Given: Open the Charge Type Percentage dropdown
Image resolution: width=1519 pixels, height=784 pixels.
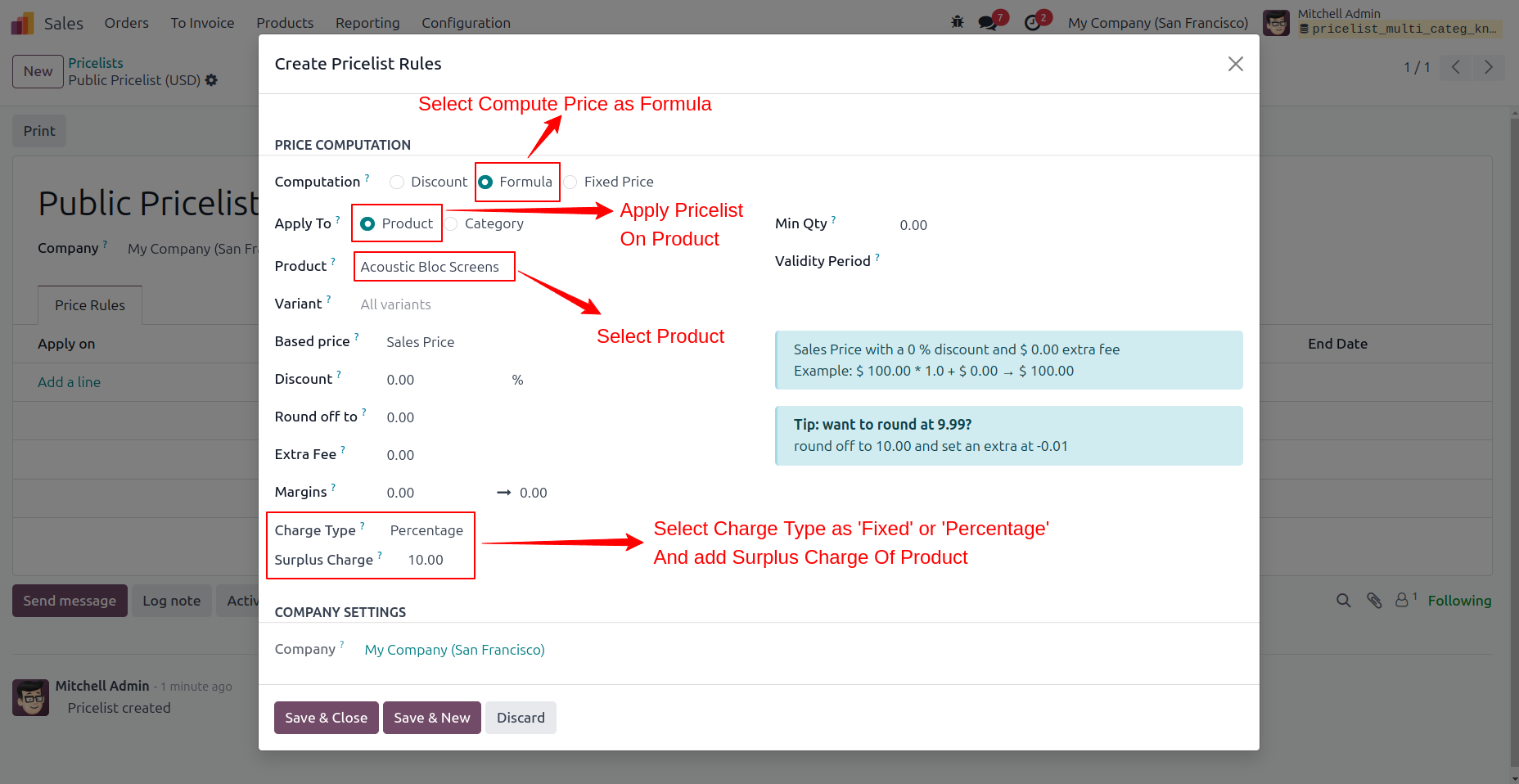Looking at the screenshot, I should click(x=427, y=530).
